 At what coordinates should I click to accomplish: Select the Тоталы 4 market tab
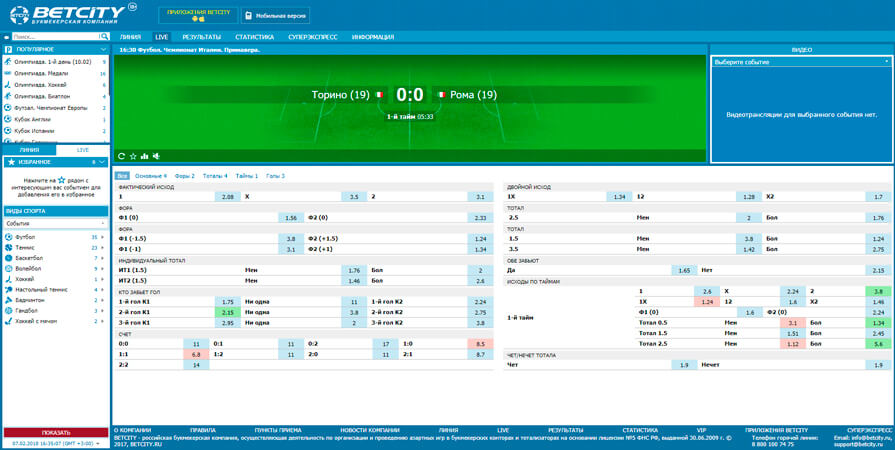tap(215, 176)
